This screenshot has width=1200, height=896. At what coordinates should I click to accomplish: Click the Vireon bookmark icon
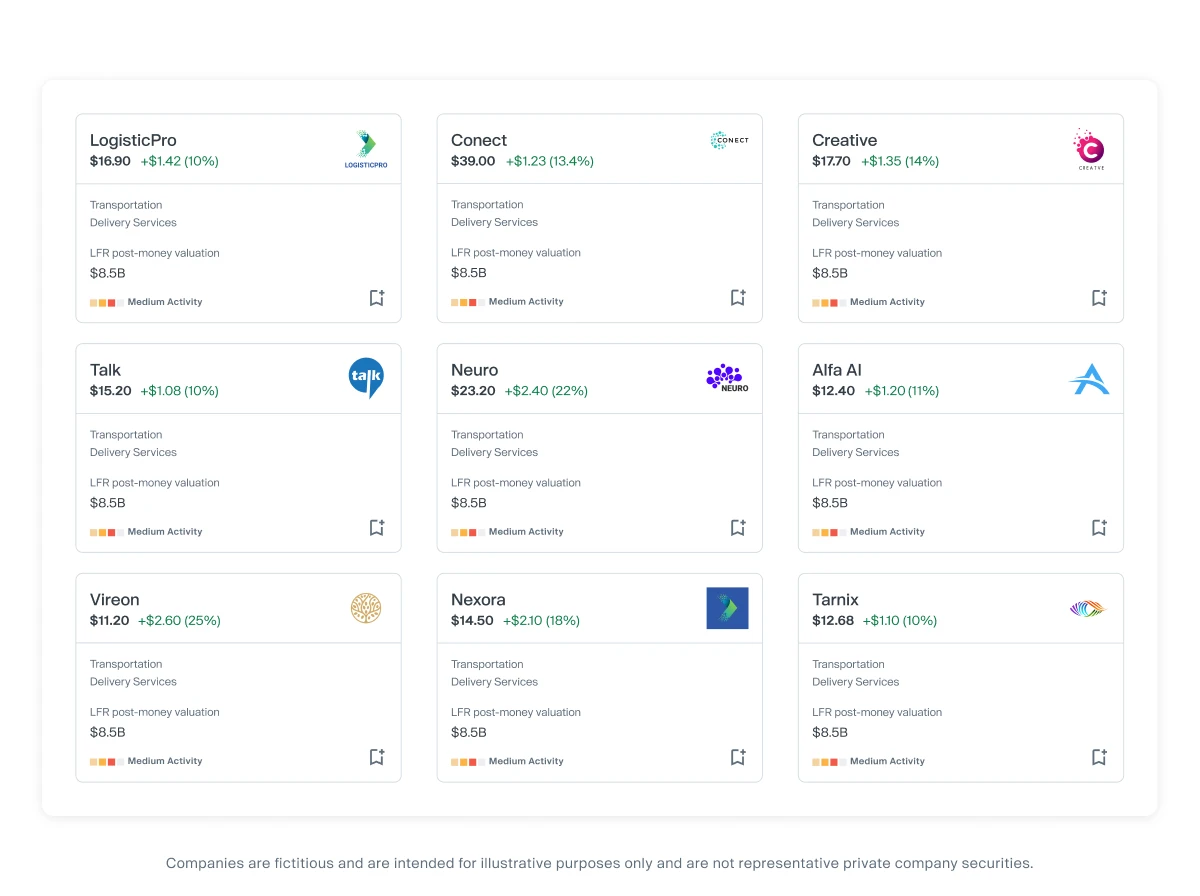tap(376, 757)
